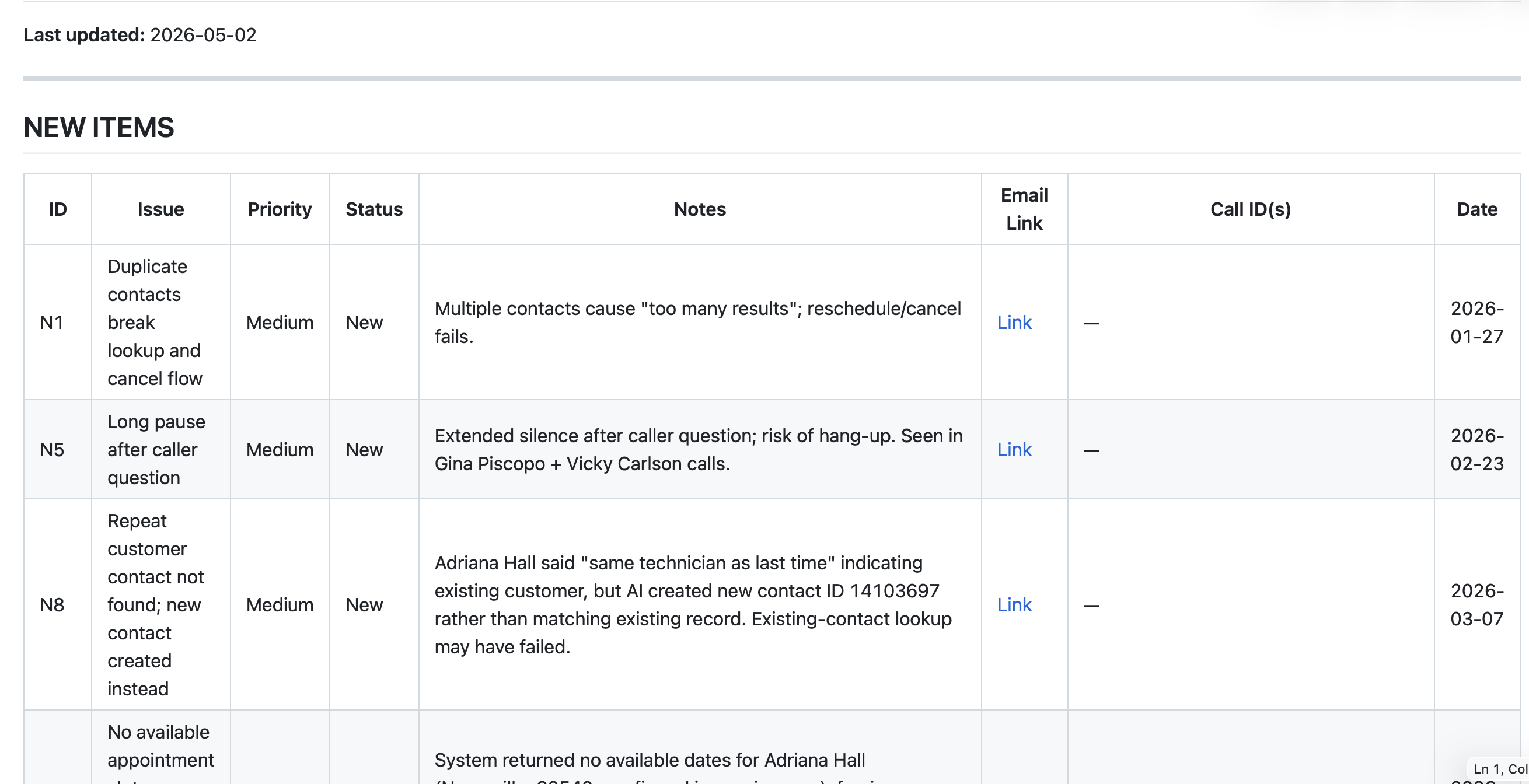Open the email Link in row N5
The height and width of the screenshot is (784, 1529).
[1014, 449]
